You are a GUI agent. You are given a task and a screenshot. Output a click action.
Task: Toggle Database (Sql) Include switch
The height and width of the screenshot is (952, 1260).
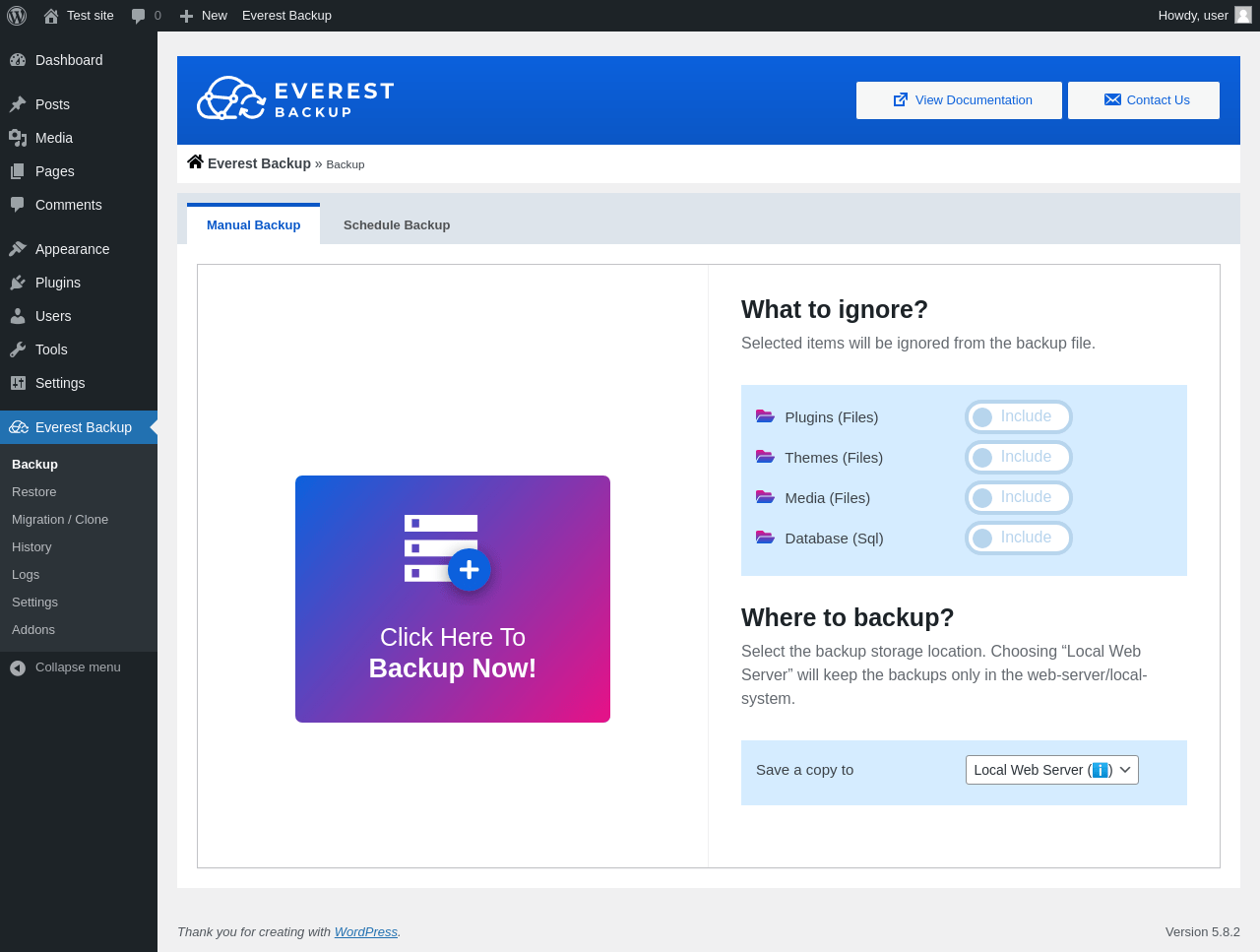pos(1018,538)
